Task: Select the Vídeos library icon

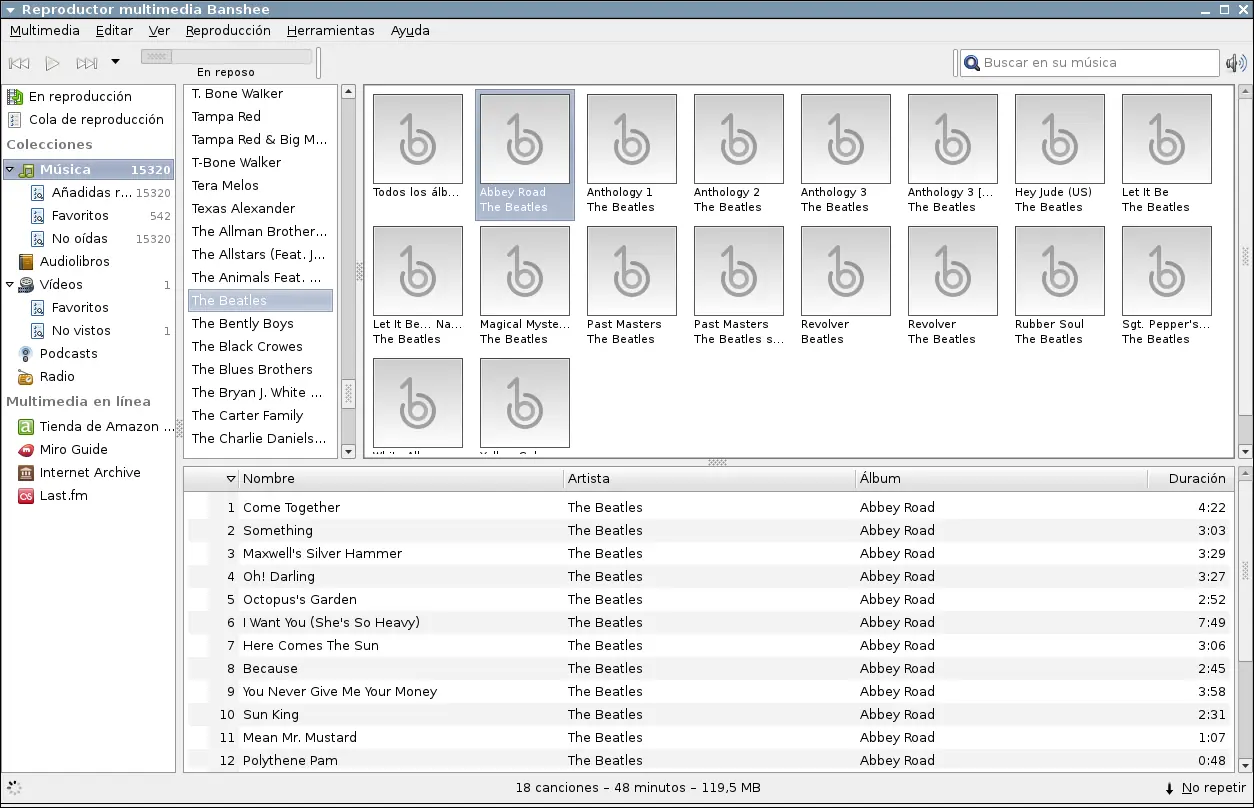Action: 26,285
